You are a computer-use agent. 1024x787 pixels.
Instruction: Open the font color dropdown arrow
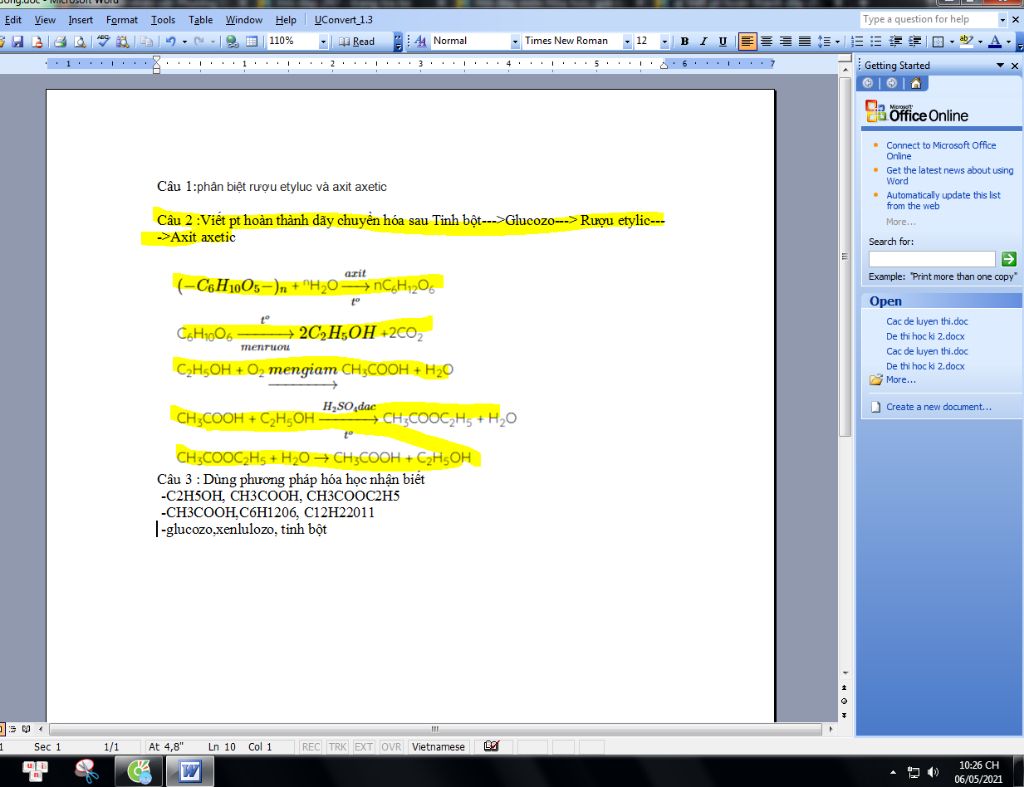coord(1008,42)
